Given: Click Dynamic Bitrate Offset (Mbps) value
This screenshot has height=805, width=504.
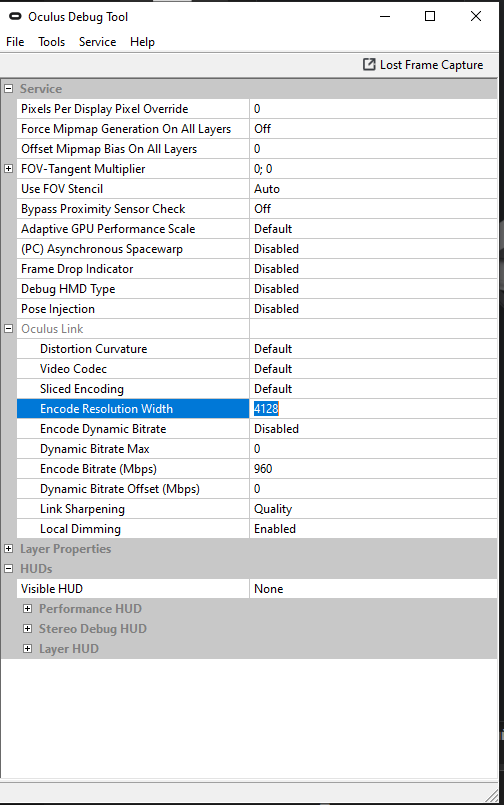Looking at the screenshot, I should point(373,489).
